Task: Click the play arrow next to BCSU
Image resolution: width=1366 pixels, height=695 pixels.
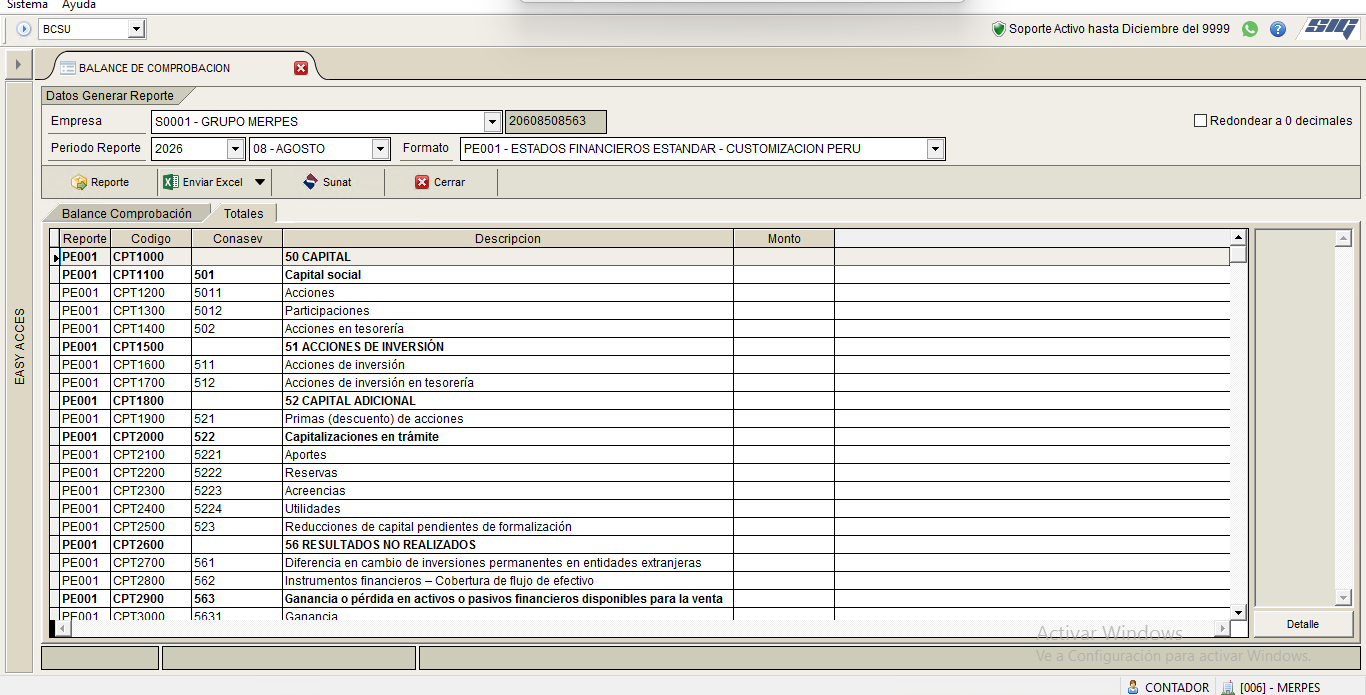Action: point(24,29)
